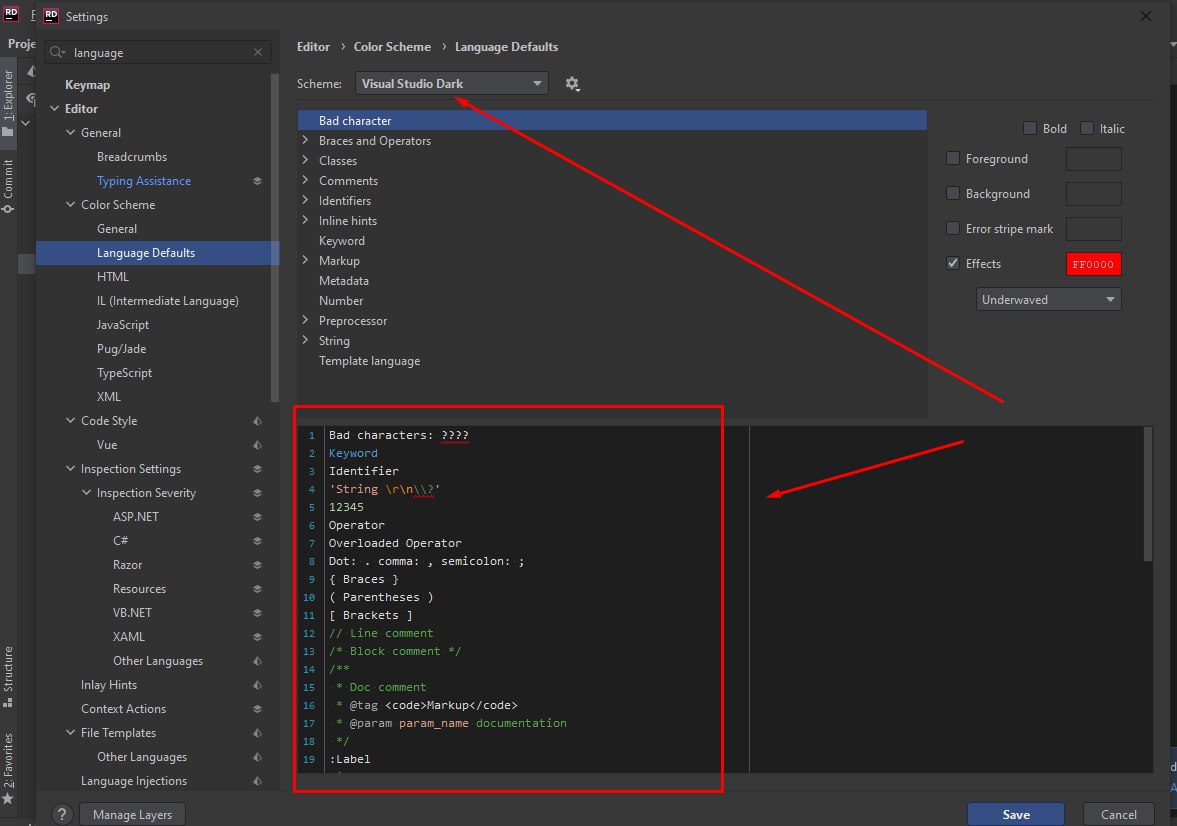Click the layer icon beside File Templates
1177x826 pixels.
coord(257,734)
